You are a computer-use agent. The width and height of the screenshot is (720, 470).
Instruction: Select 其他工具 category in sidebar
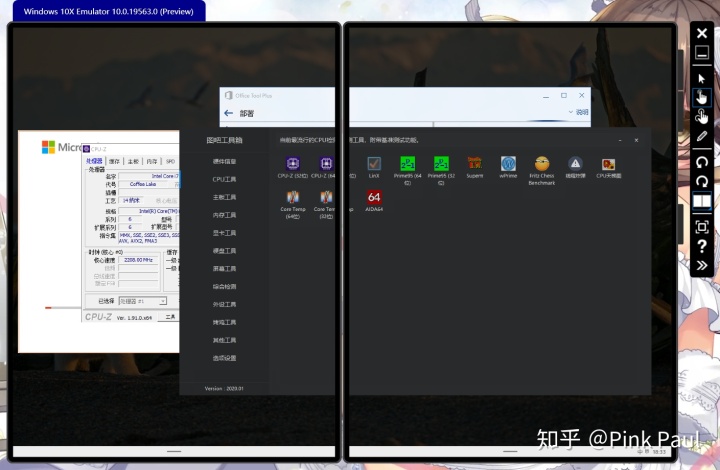point(224,341)
